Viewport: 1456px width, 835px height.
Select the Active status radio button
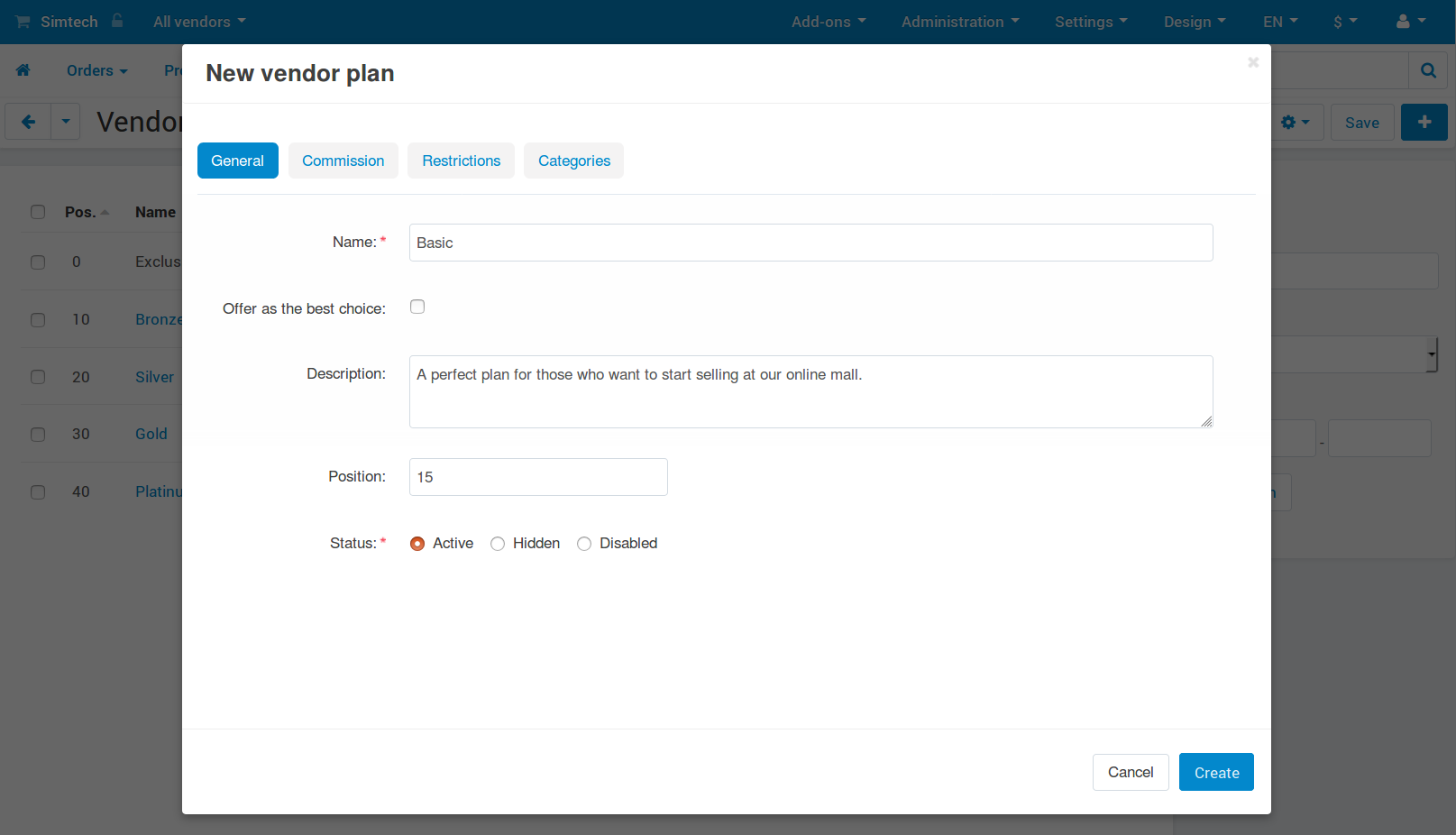(417, 544)
